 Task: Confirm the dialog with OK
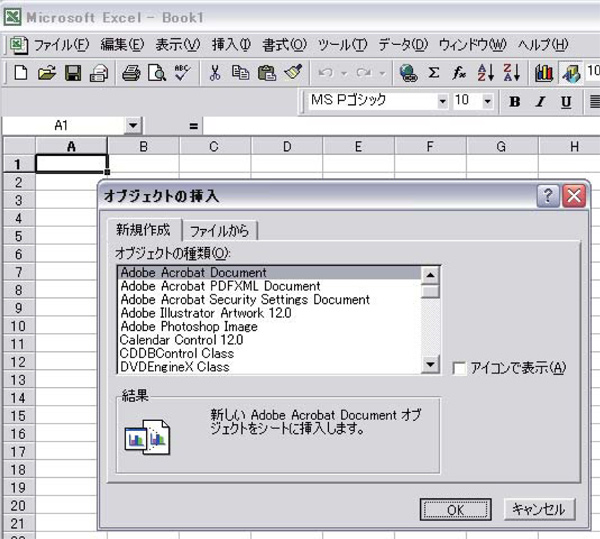click(x=455, y=510)
